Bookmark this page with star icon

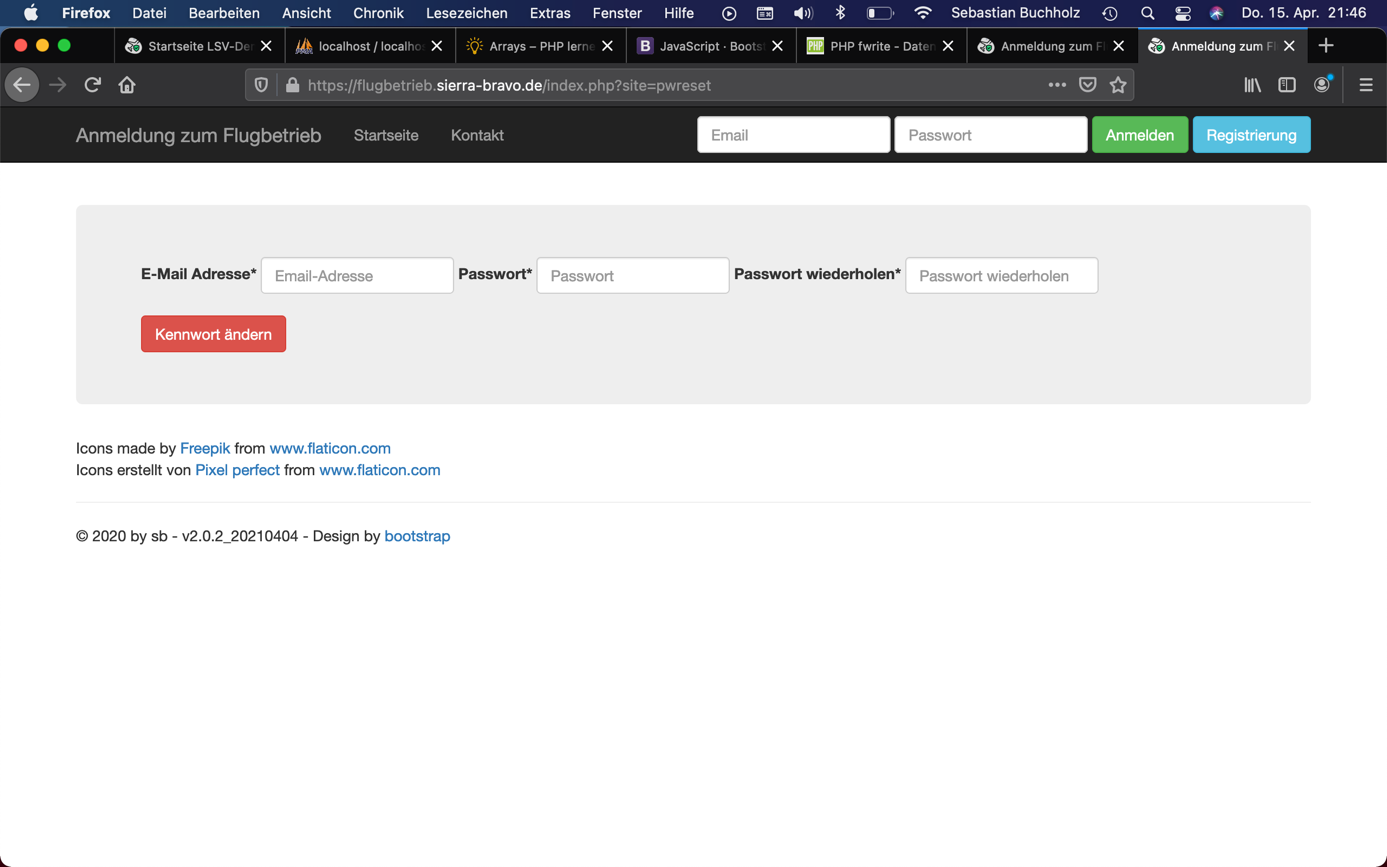1118,85
